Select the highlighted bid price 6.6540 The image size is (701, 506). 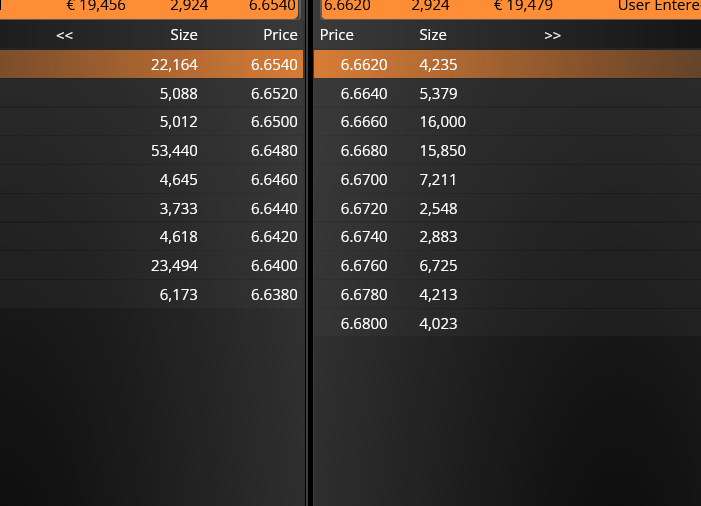tap(274, 65)
